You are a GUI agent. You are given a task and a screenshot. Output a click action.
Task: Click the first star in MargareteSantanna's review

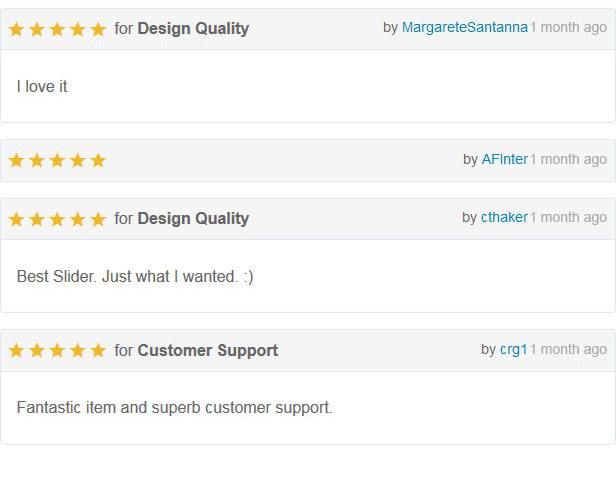(x=17, y=29)
